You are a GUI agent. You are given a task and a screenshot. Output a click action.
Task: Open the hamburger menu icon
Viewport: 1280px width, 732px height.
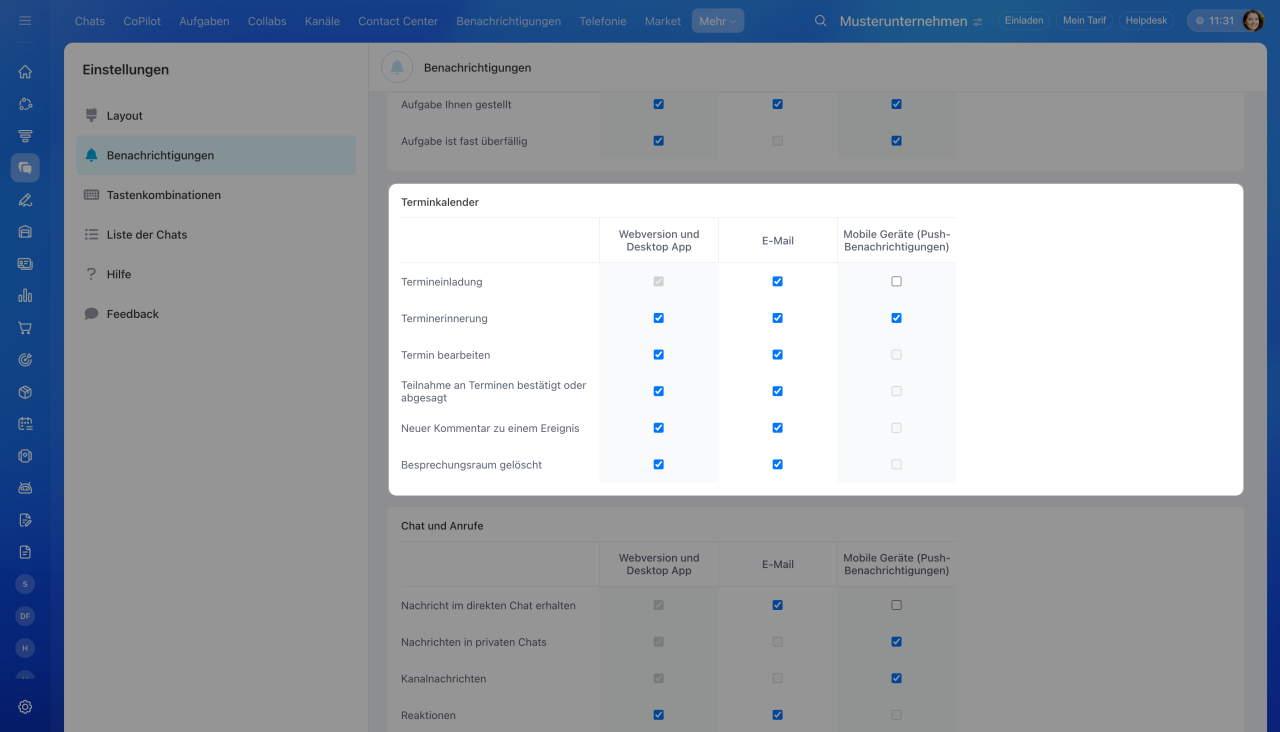(25, 20)
